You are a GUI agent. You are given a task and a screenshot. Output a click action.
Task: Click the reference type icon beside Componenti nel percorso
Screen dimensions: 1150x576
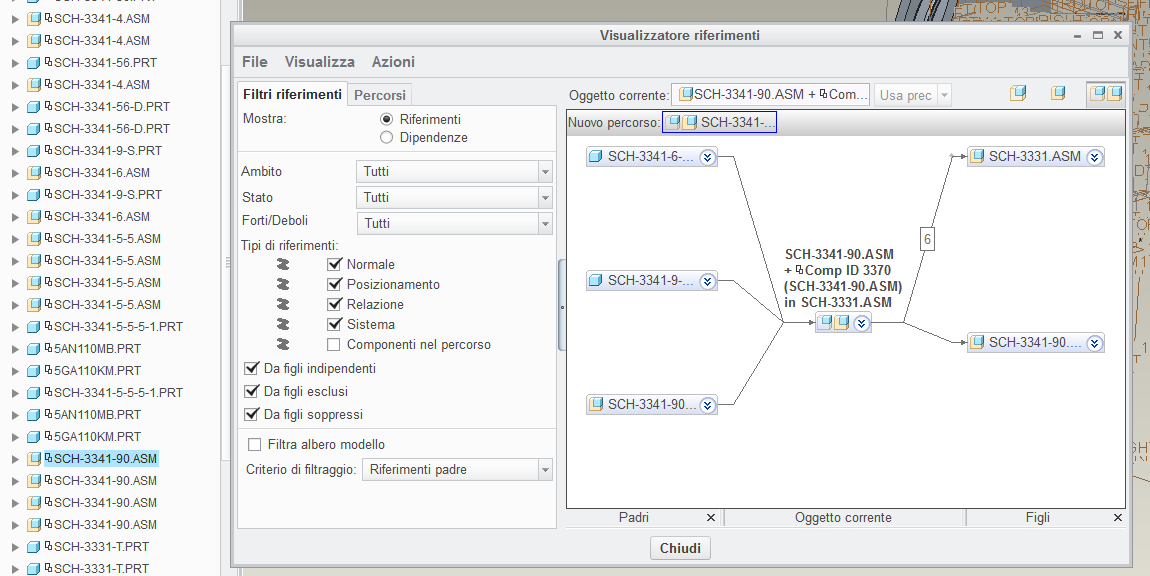(283, 344)
